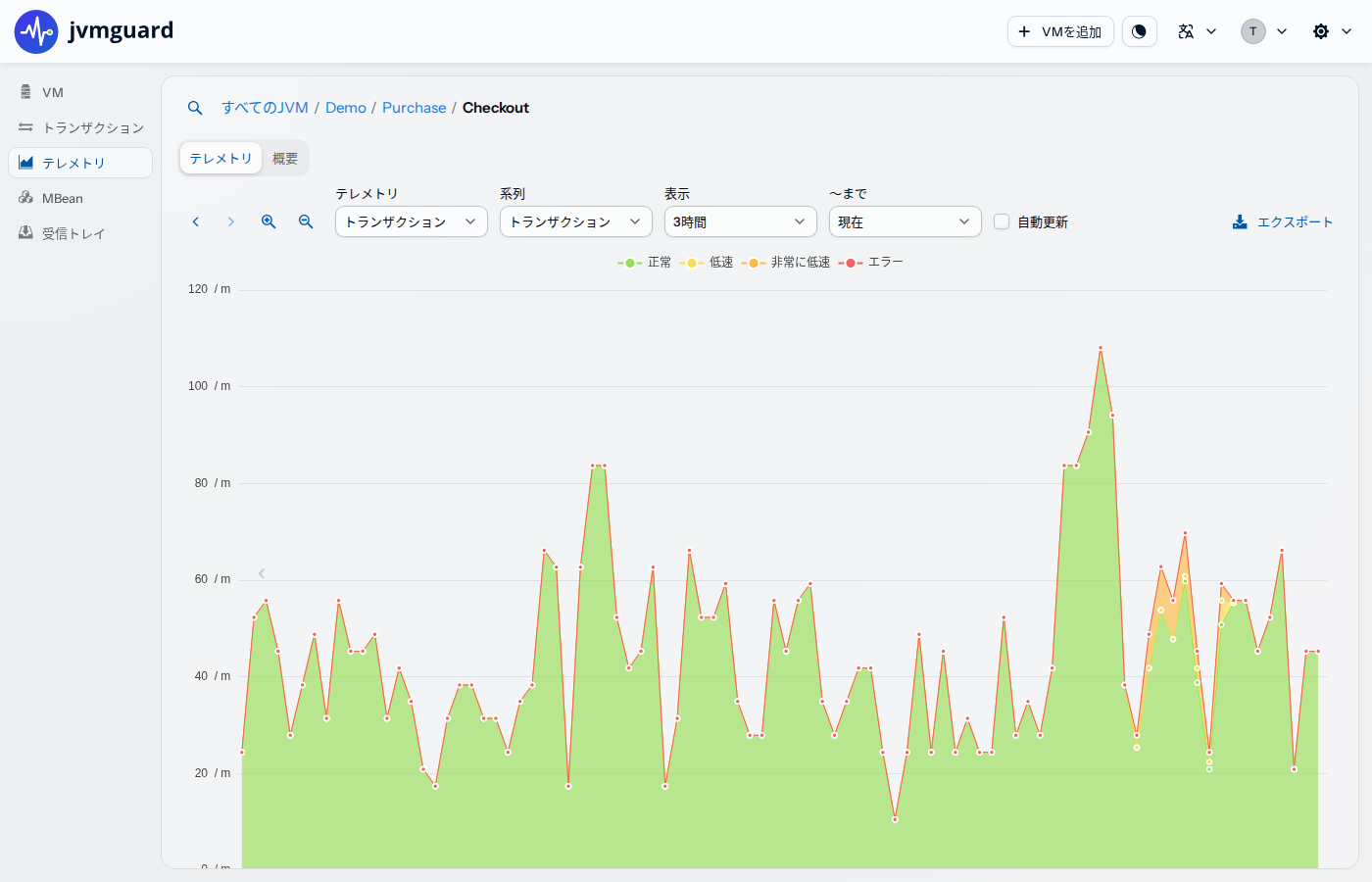Viewport: 1372px width, 882px height.
Task: Toggle the 正常 legend series
Action: click(x=645, y=263)
